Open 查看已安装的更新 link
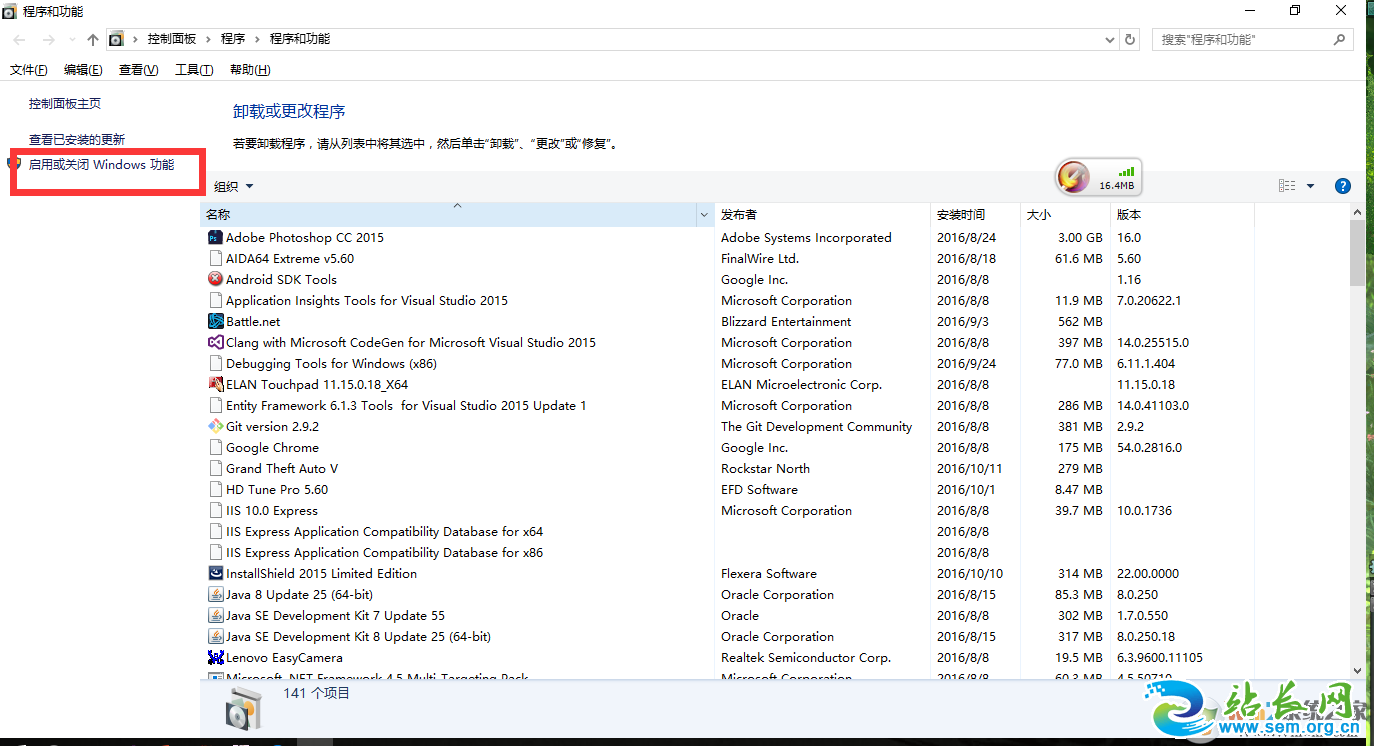This screenshot has height=746, width=1374. pyautogui.click(x=77, y=140)
